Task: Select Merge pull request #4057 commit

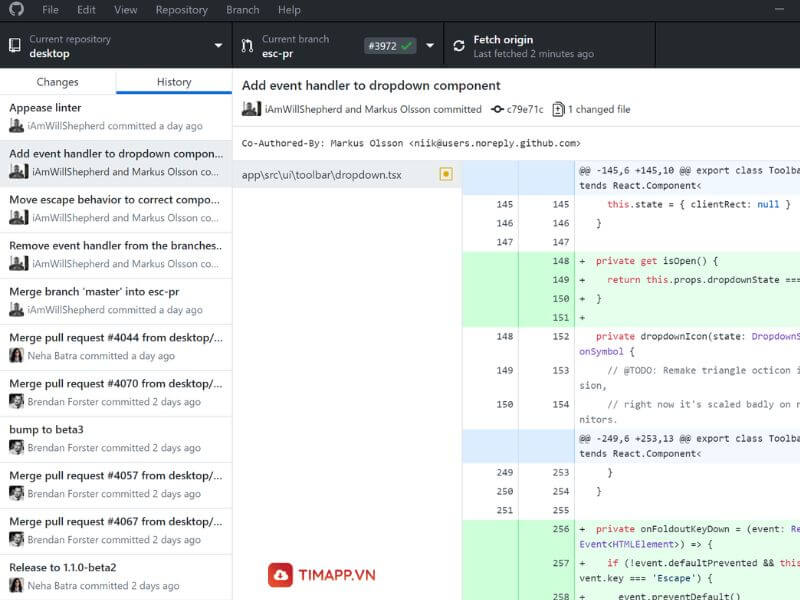Action: [116, 484]
